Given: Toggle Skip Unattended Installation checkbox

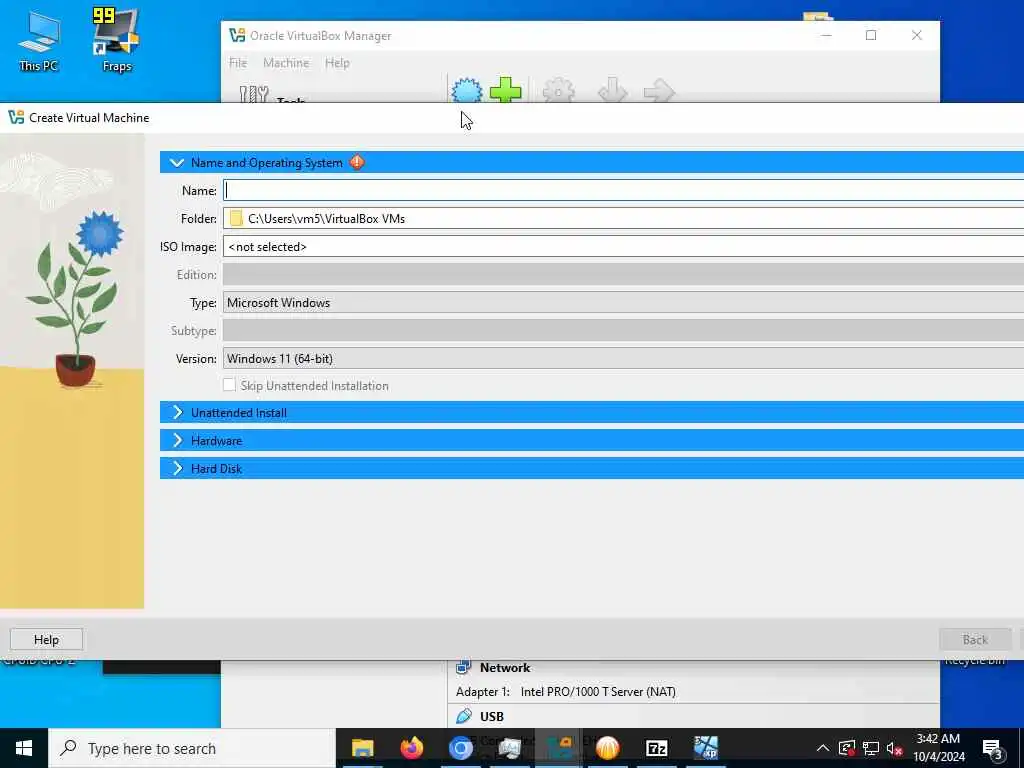Looking at the screenshot, I should pyautogui.click(x=229, y=385).
